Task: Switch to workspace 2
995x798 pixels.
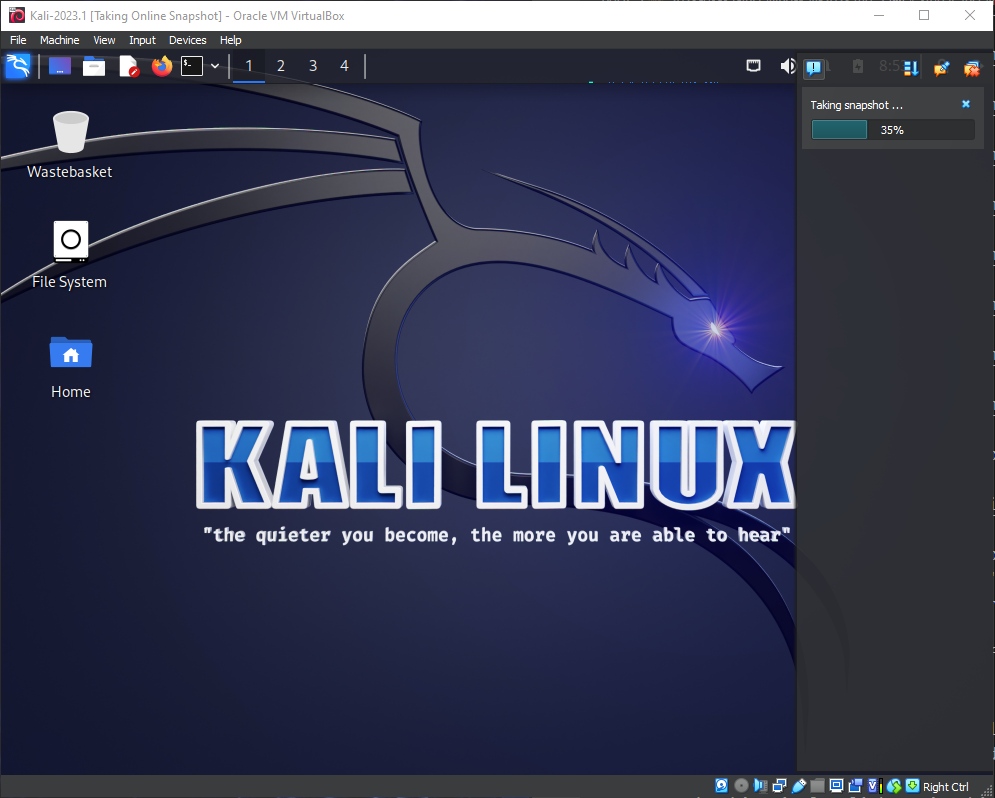Action: pos(280,66)
